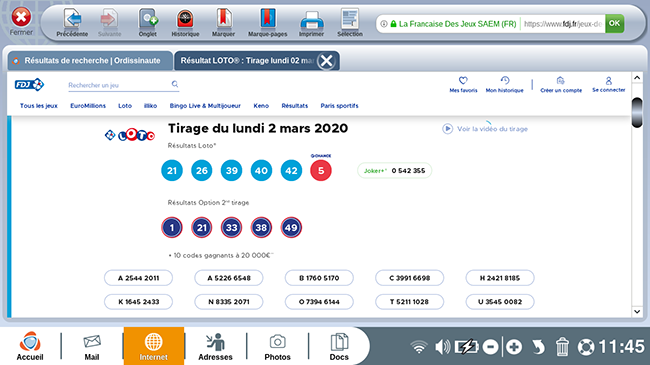Open the illiko menu item
The height and width of the screenshot is (365, 650).
click(150, 106)
